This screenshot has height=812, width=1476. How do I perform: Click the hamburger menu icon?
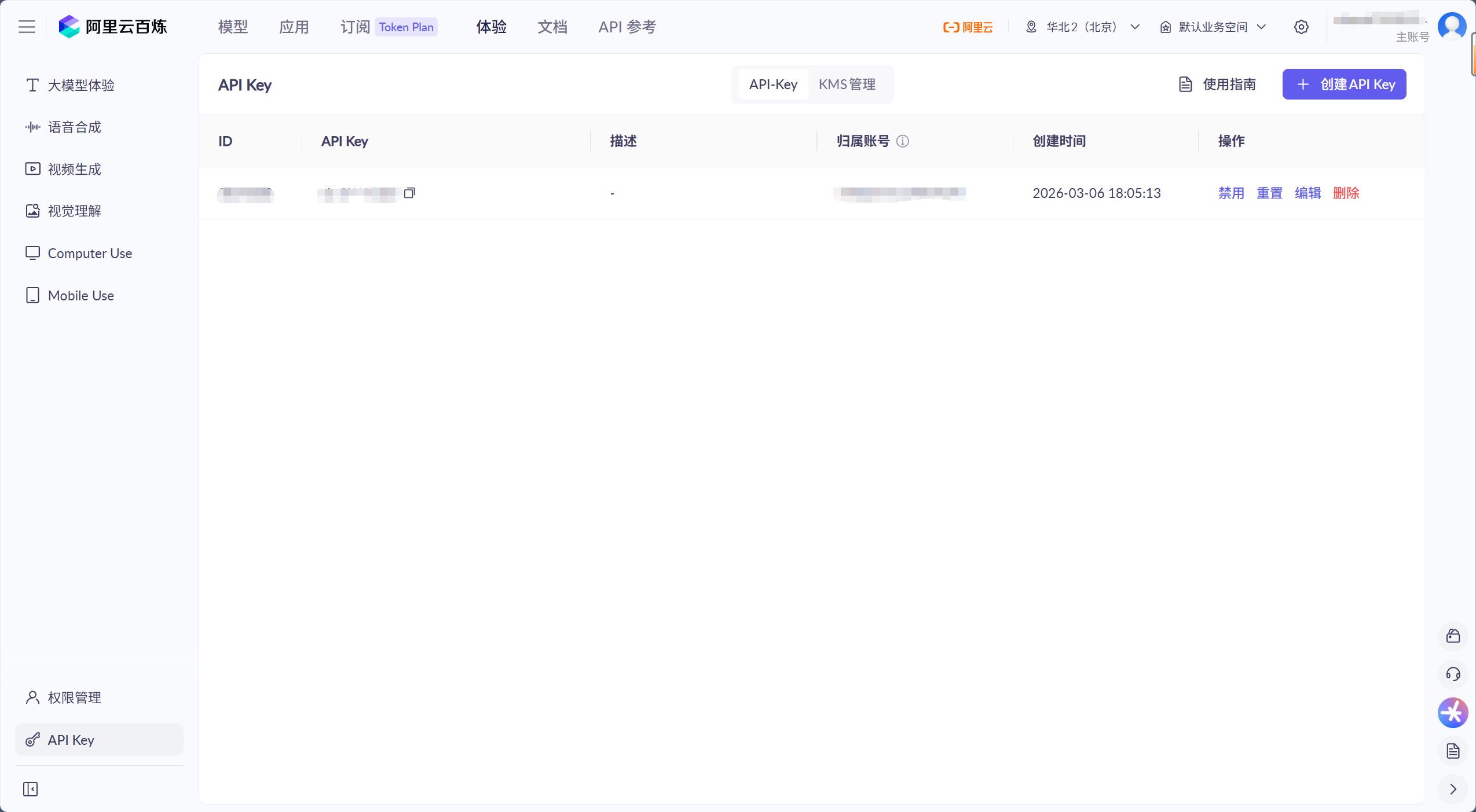point(27,27)
